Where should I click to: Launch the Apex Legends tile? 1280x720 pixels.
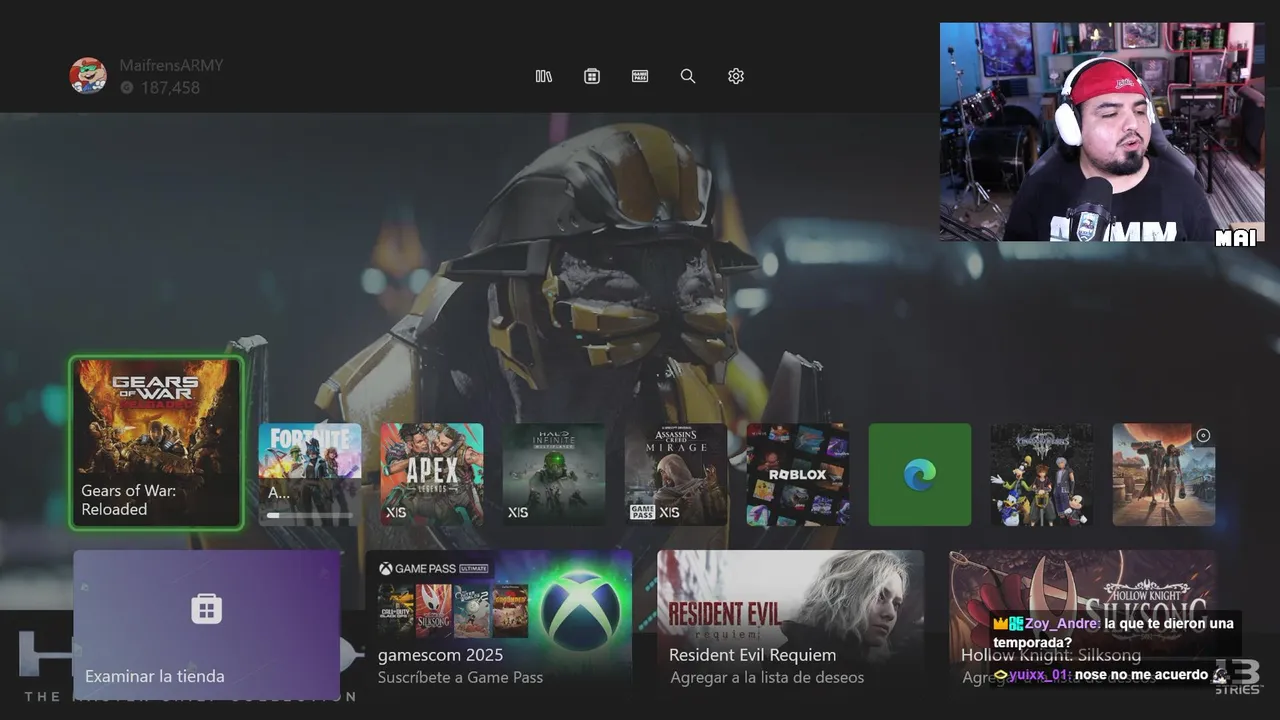coord(432,474)
